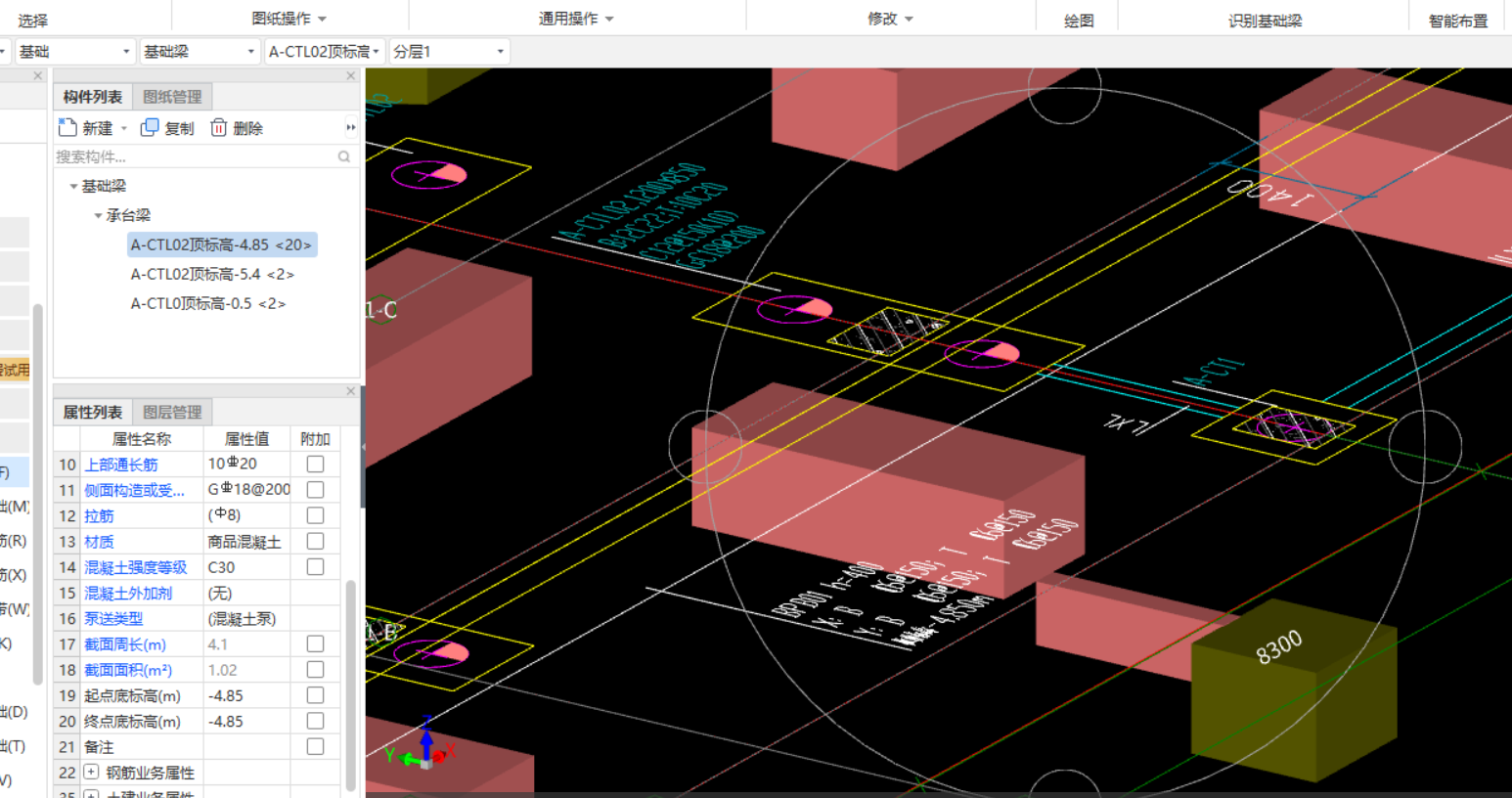Image resolution: width=1512 pixels, height=798 pixels.
Task: Click the property list vertical scrollbar
Action: click(x=350, y=685)
